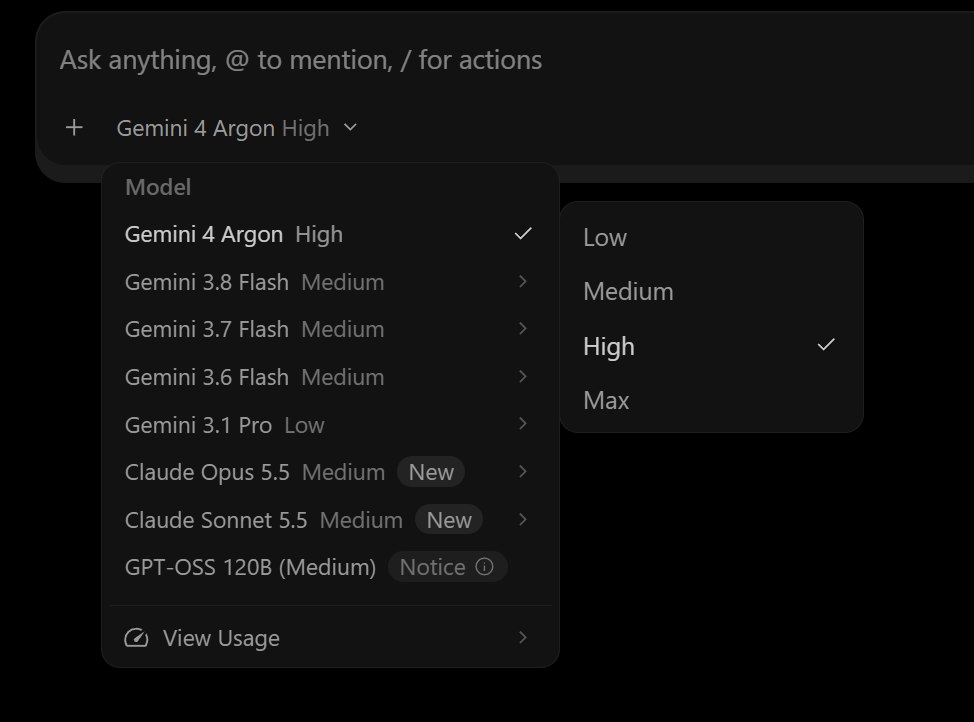974x722 pixels.
Task: Click the info icon in Notice badge
Action: 485,567
